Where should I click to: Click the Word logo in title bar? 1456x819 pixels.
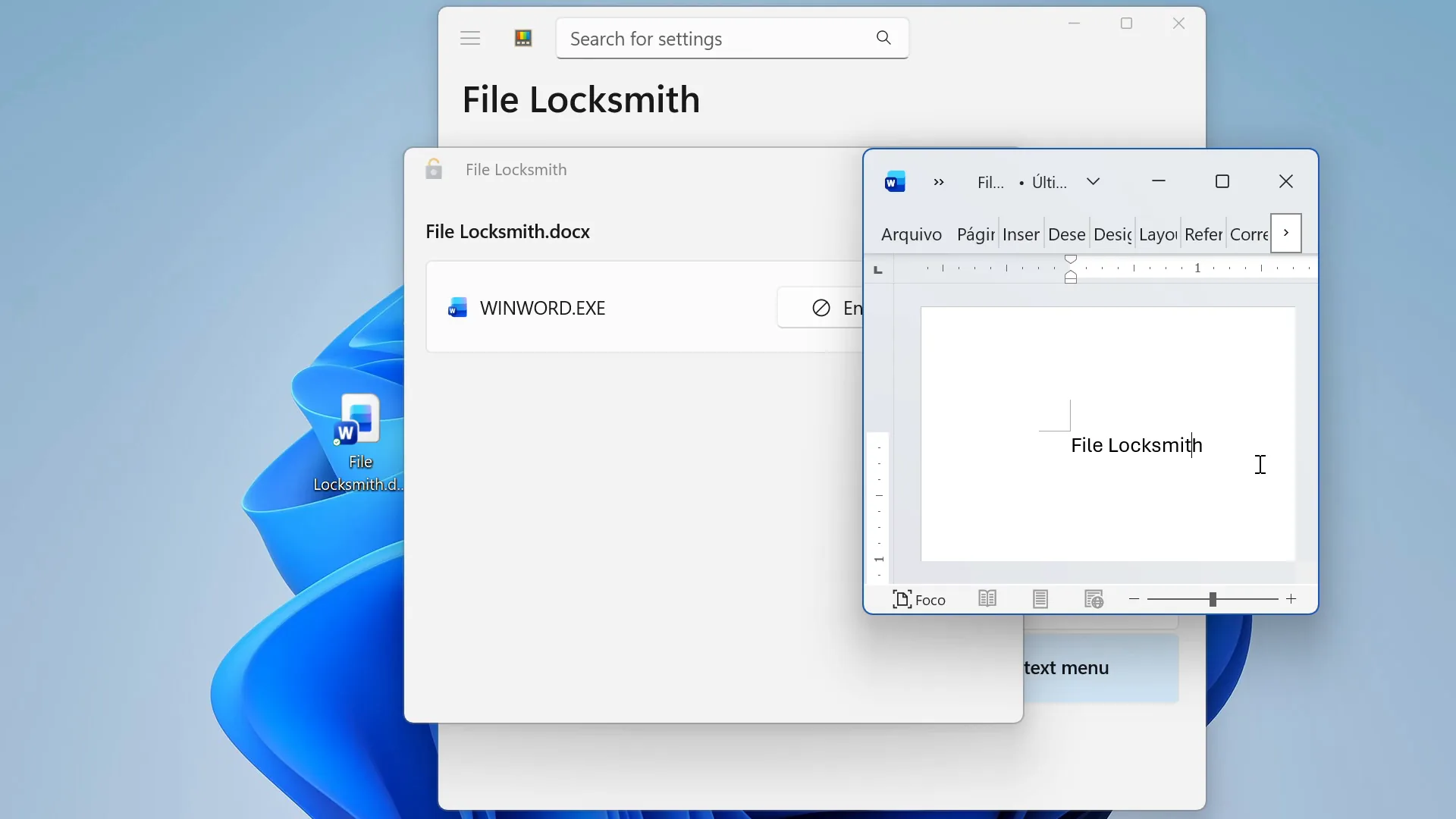pyautogui.click(x=895, y=182)
